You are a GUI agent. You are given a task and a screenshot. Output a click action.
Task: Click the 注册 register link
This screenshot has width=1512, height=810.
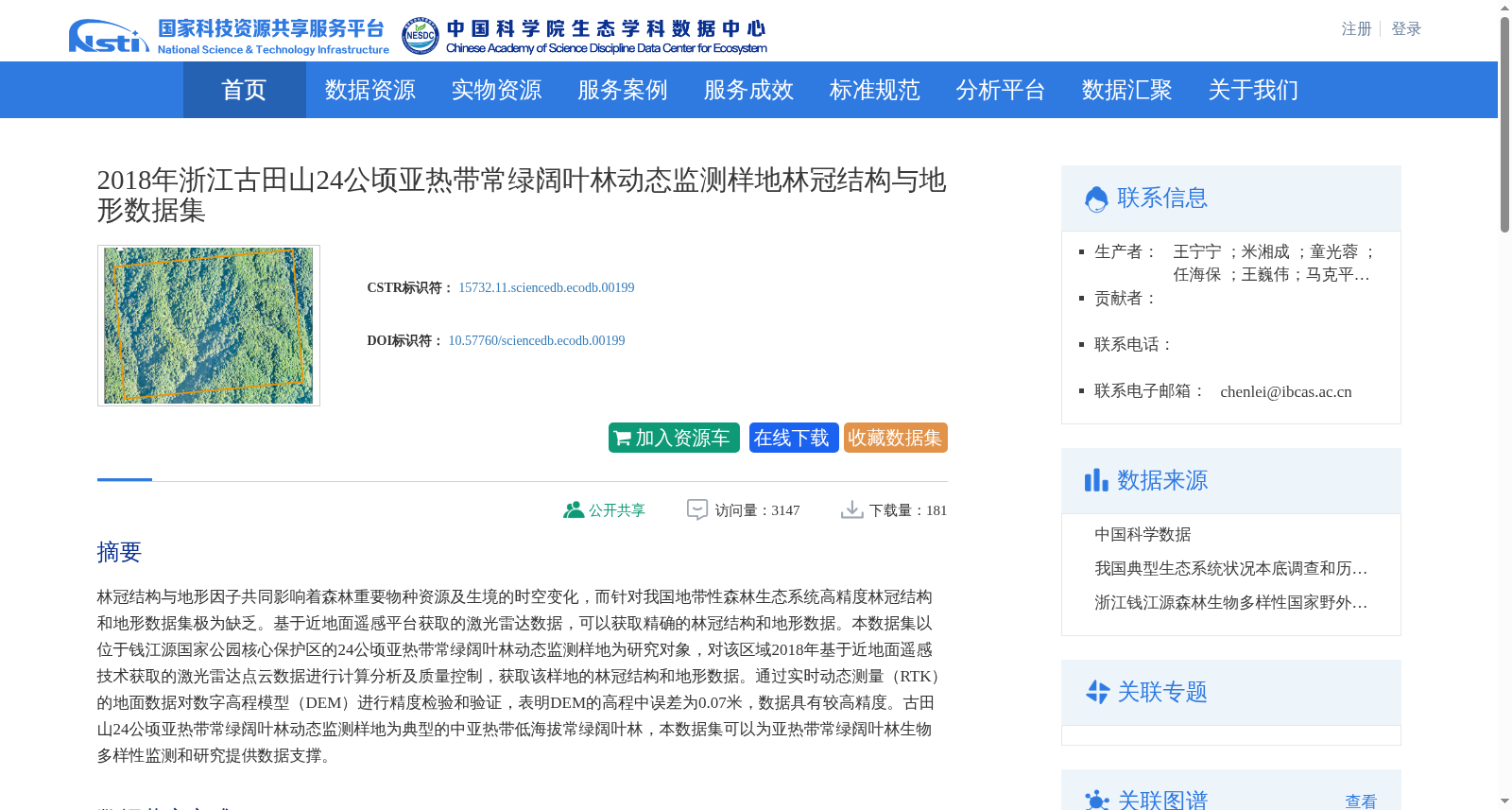tap(1356, 29)
